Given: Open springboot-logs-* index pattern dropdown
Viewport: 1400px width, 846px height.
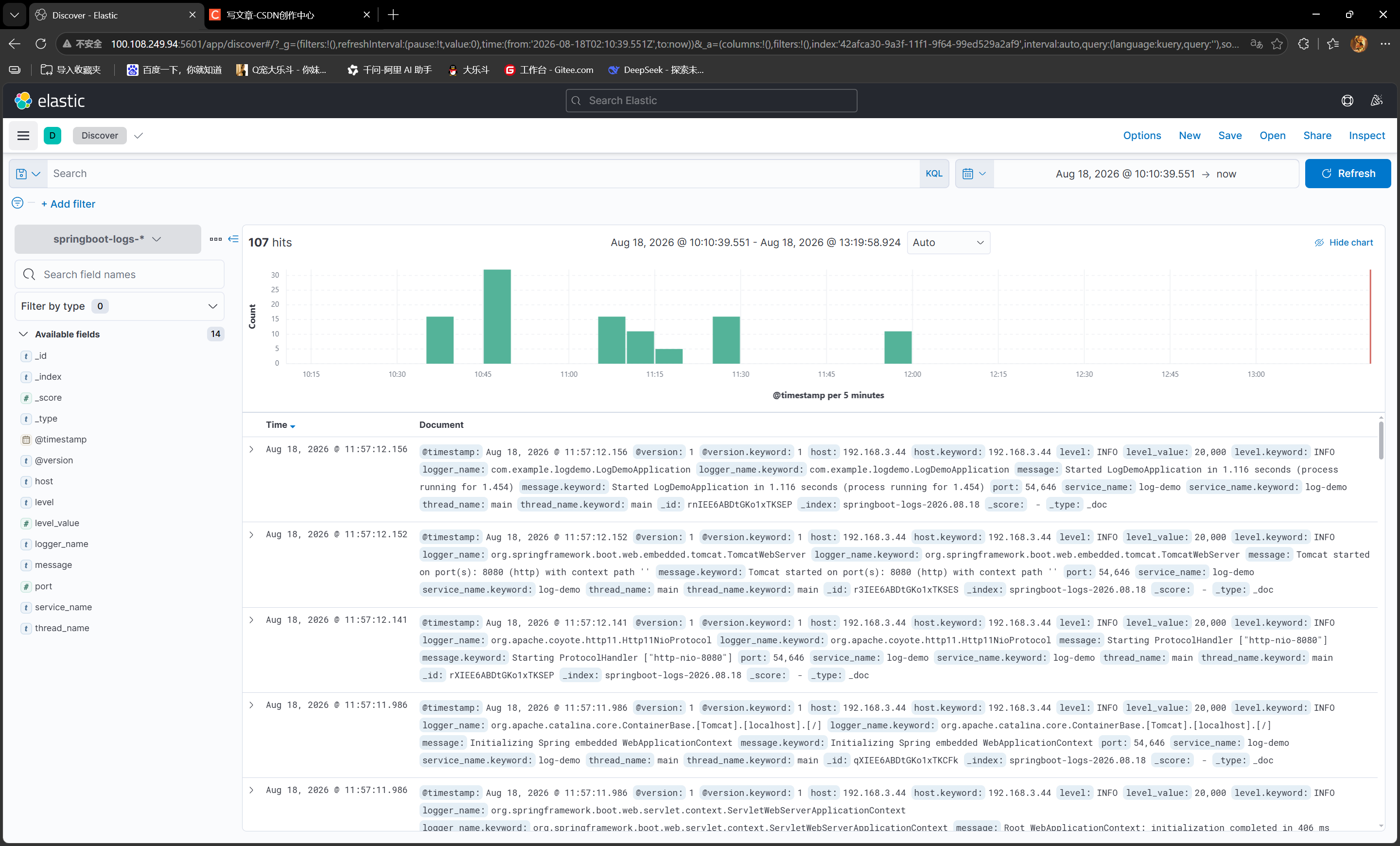Looking at the screenshot, I should click(107, 239).
